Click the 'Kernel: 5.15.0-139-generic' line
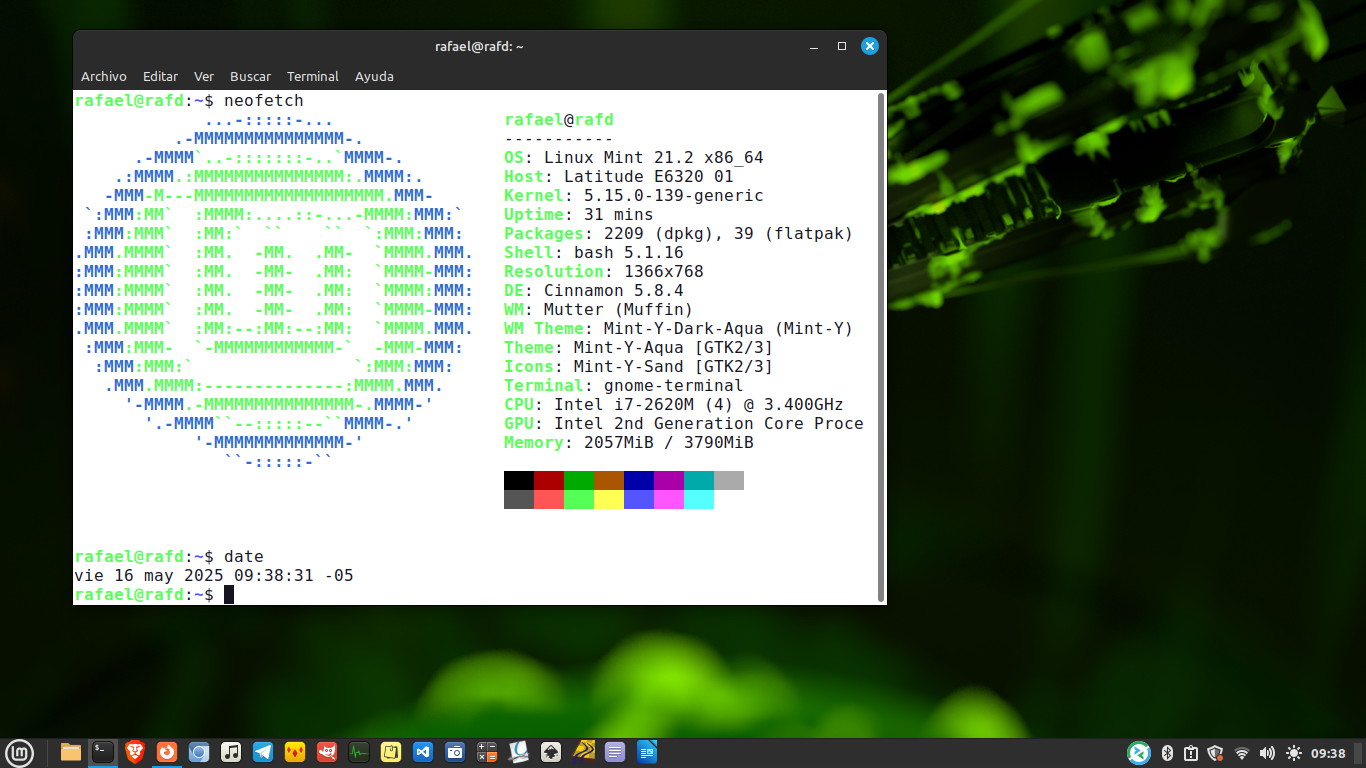Image resolution: width=1366 pixels, height=768 pixels. coord(634,195)
